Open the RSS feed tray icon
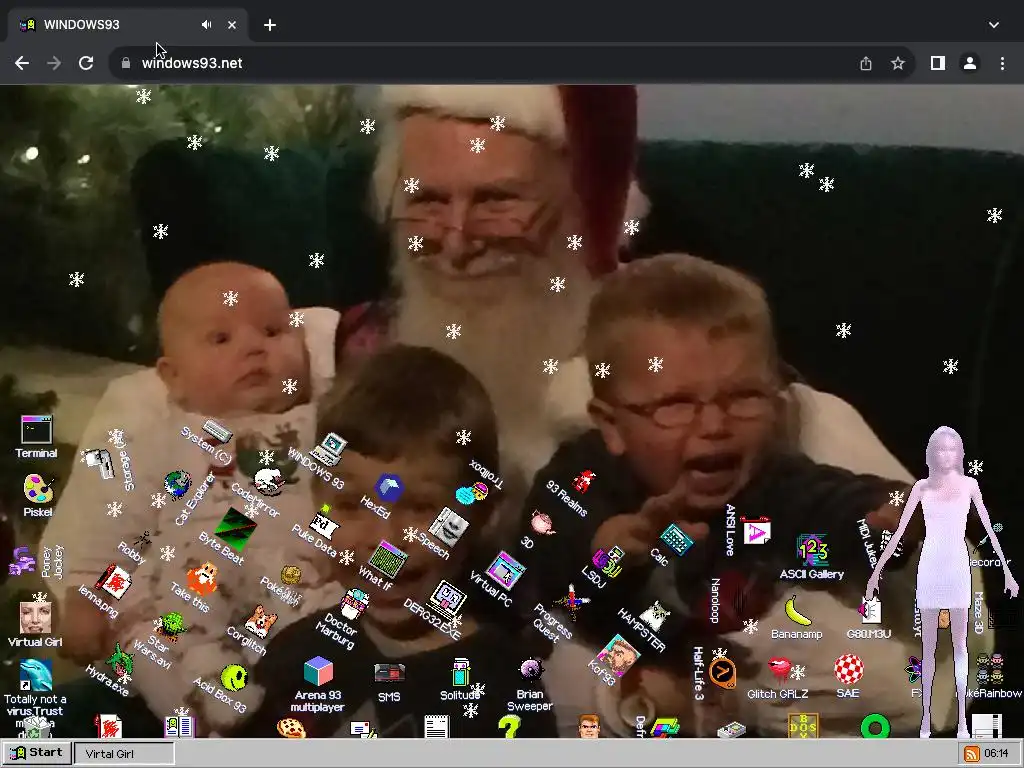This screenshot has width=1024, height=768. (972, 753)
